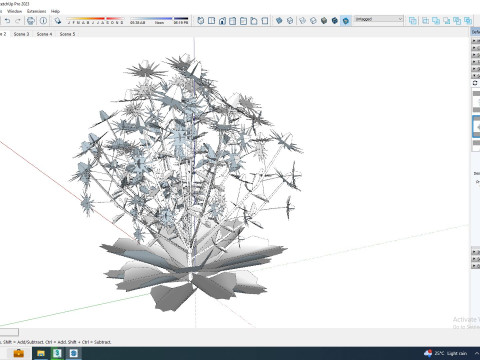This screenshot has width=480, height=360.
Task: Switch to Scene 4 tab
Action: coord(44,34)
